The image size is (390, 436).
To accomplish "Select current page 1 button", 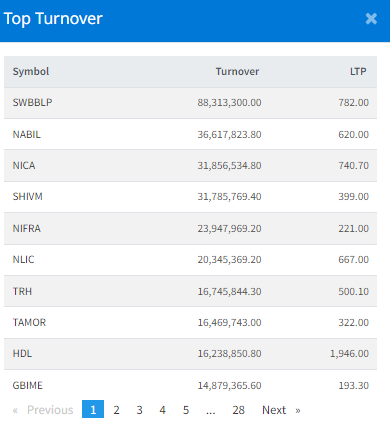I will pos(93,409).
